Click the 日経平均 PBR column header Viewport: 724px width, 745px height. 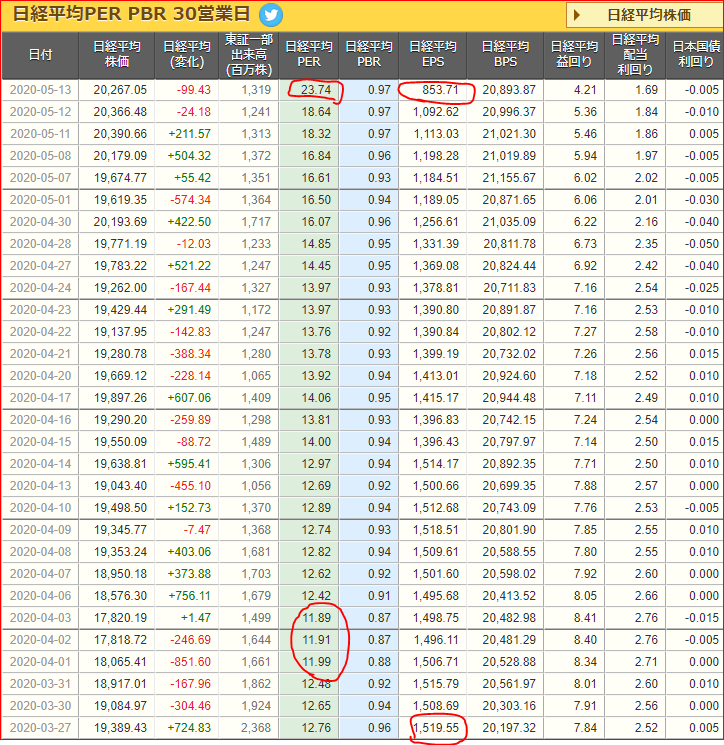pyautogui.click(x=369, y=55)
